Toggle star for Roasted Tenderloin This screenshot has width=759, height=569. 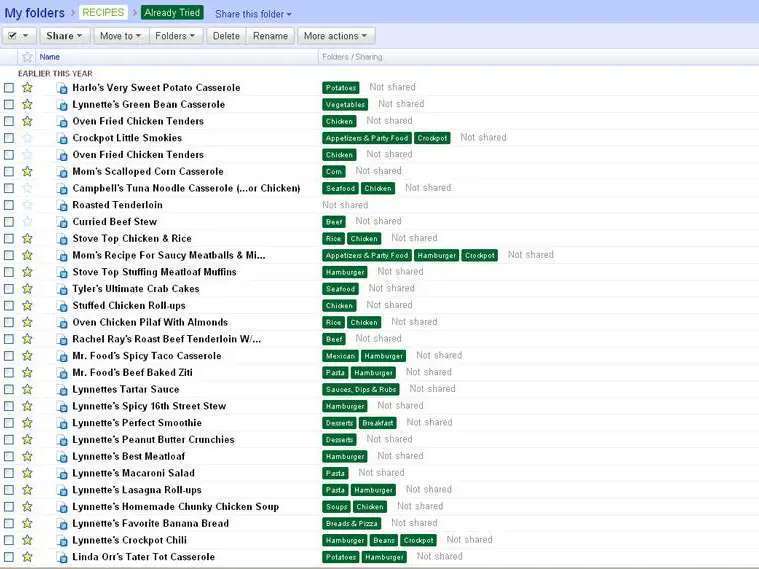(x=27, y=205)
